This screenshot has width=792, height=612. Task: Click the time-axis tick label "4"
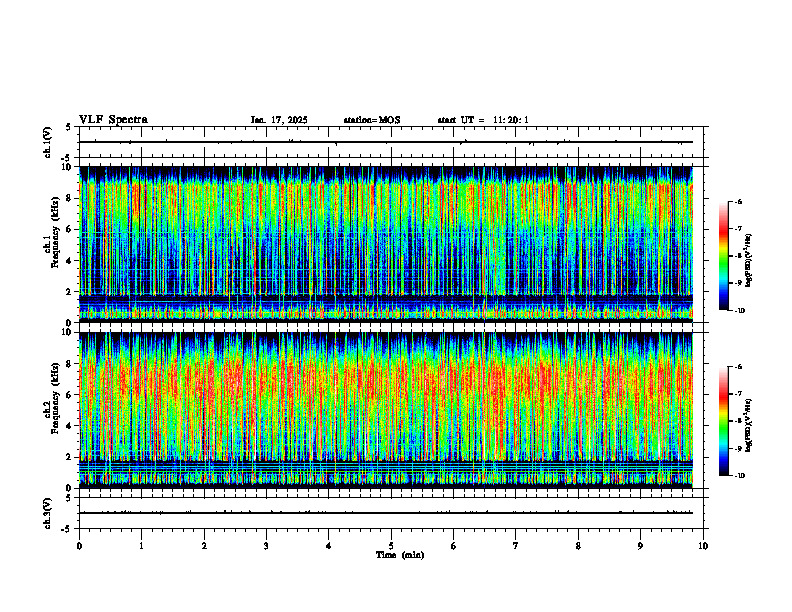329,546
